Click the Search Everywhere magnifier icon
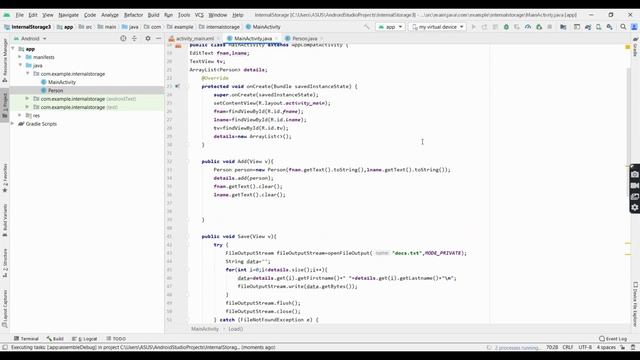This screenshot has height=360, width=640. pos(623,27)
